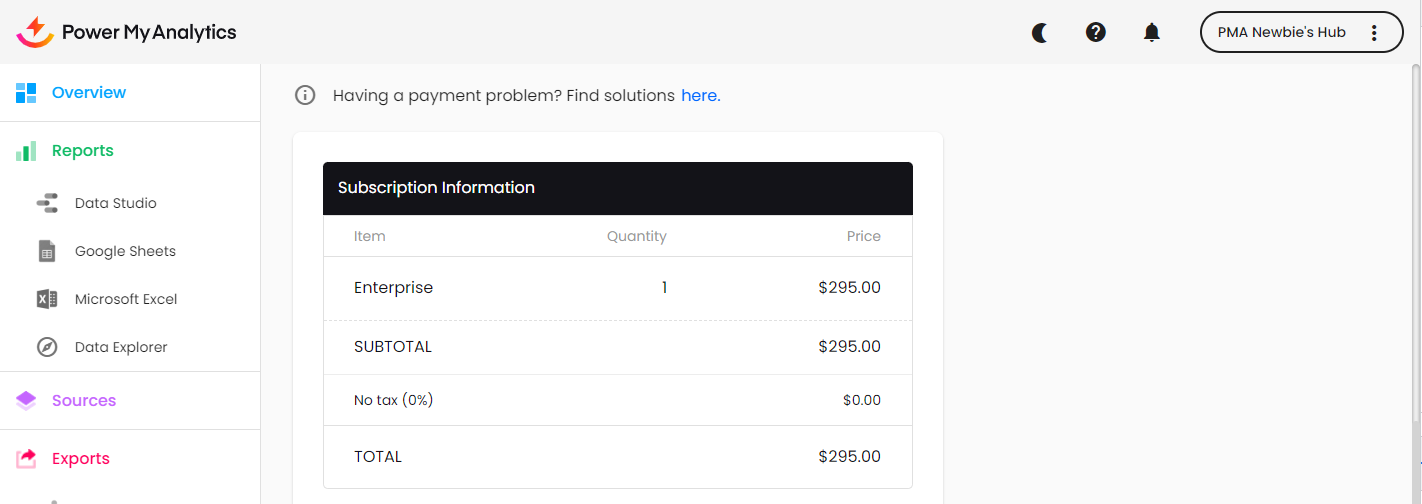Click the page vertical scrollbar

point(1415,250)
